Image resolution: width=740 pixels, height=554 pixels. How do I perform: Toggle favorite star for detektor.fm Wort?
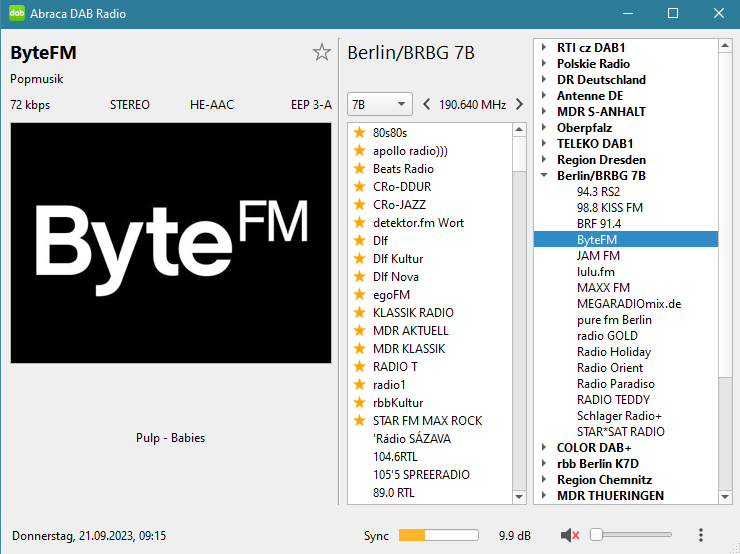click(360, 222)
